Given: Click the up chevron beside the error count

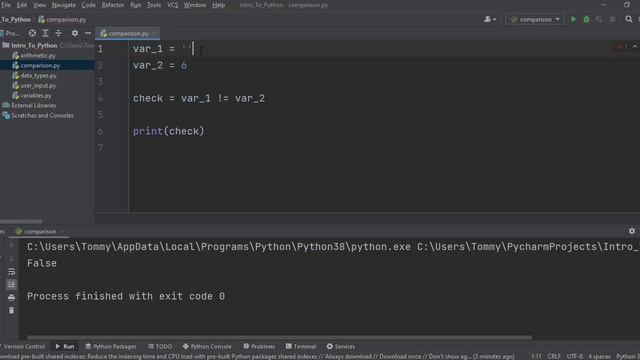Looking at the screenshot, I should pyautogui.click(x=635, y=47).
